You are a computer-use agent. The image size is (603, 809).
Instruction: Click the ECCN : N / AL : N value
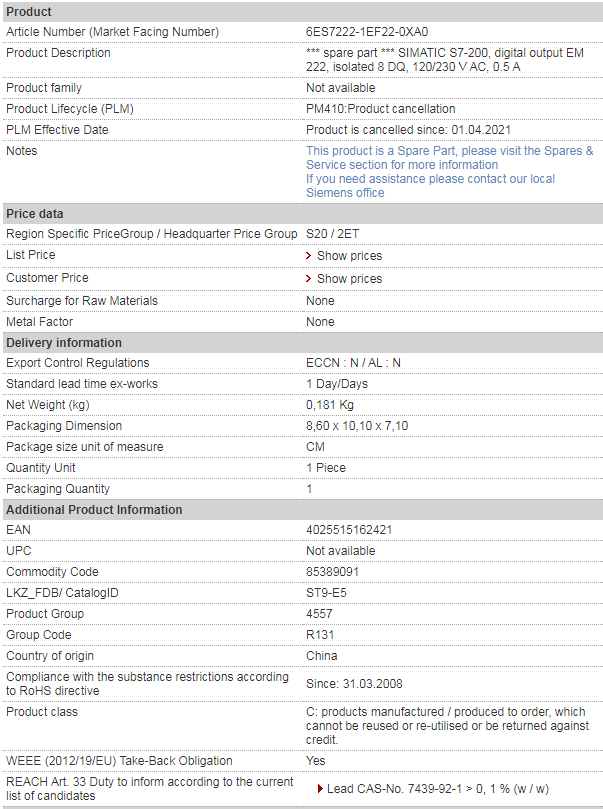353,363
